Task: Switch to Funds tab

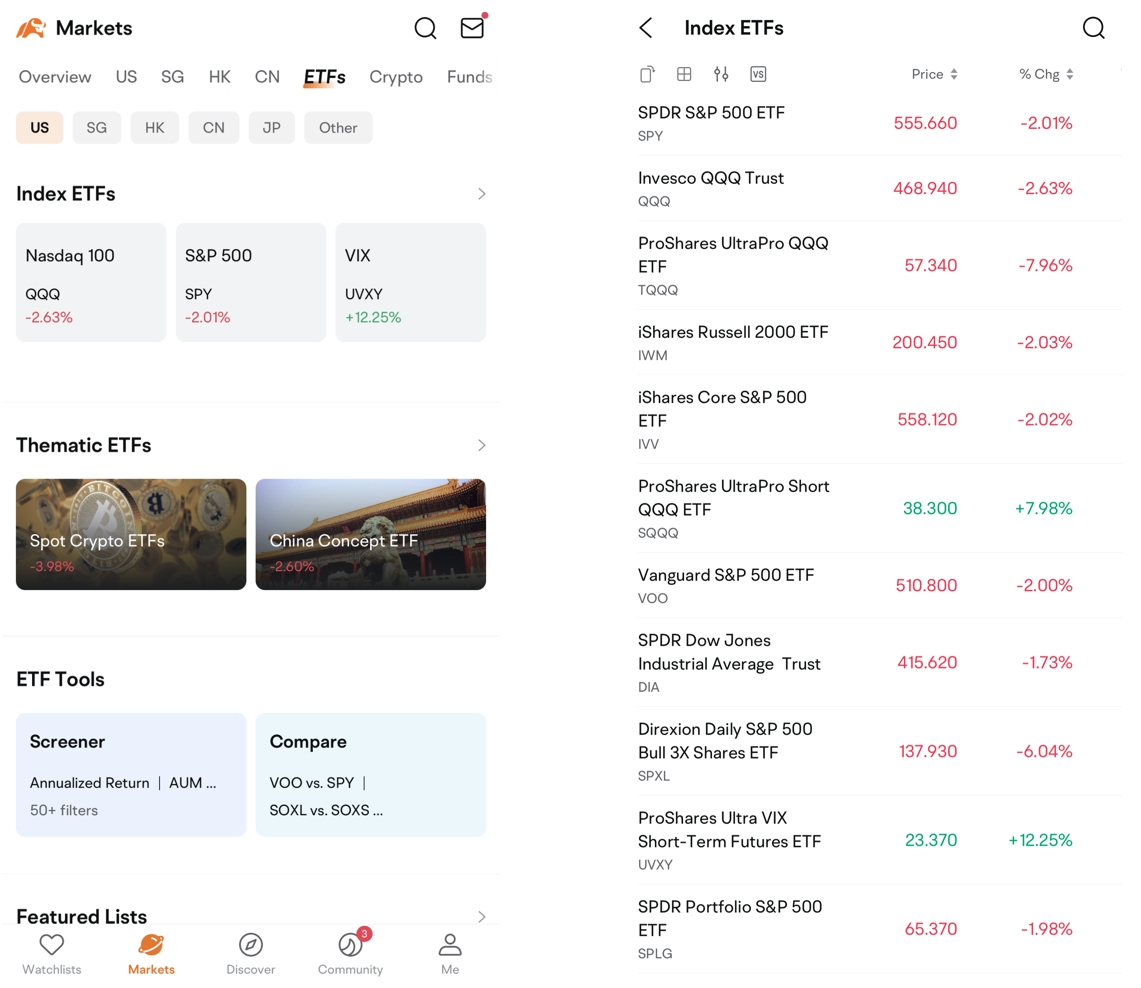Action: click(469, 76)
